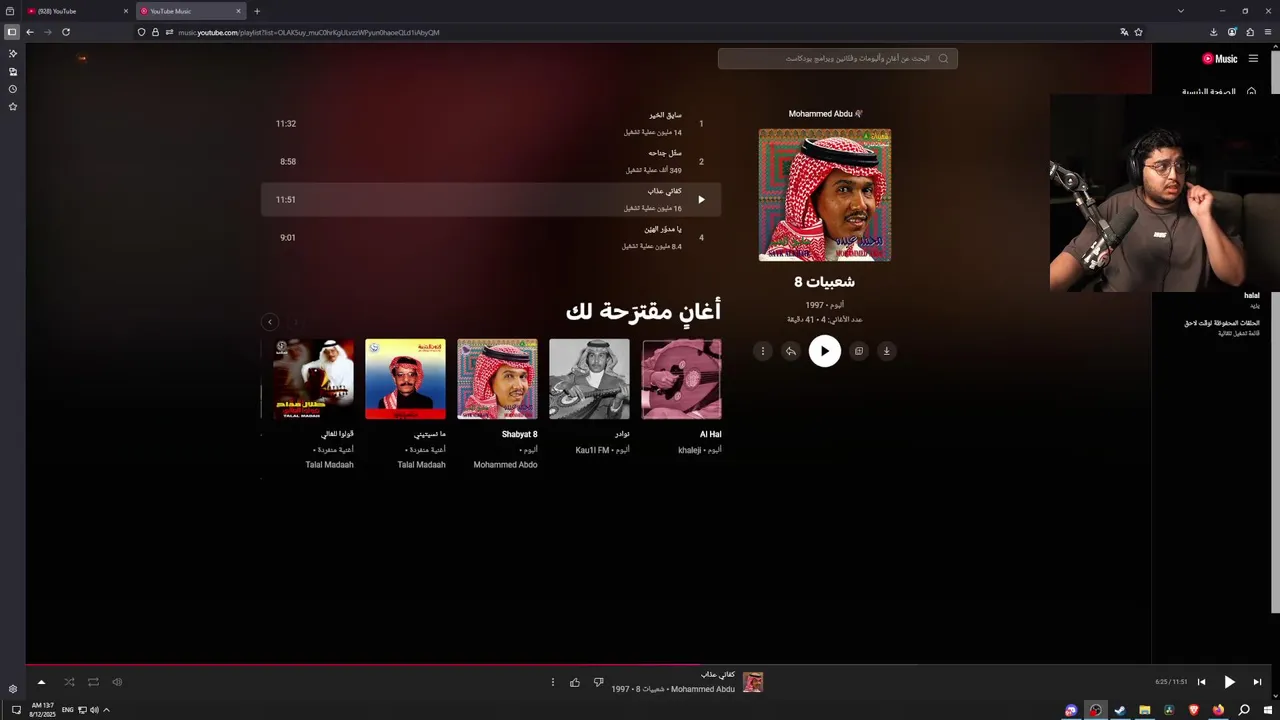Open ما صبيتيني single thumbnail
The width and height of the screenshot is (1280, 720).
tap(405, 379)
